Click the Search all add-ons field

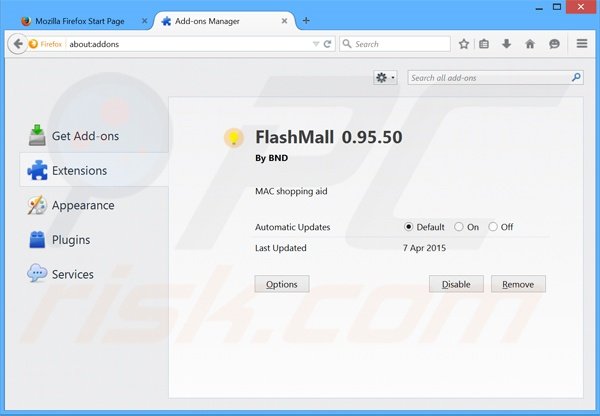pos(496,78)
